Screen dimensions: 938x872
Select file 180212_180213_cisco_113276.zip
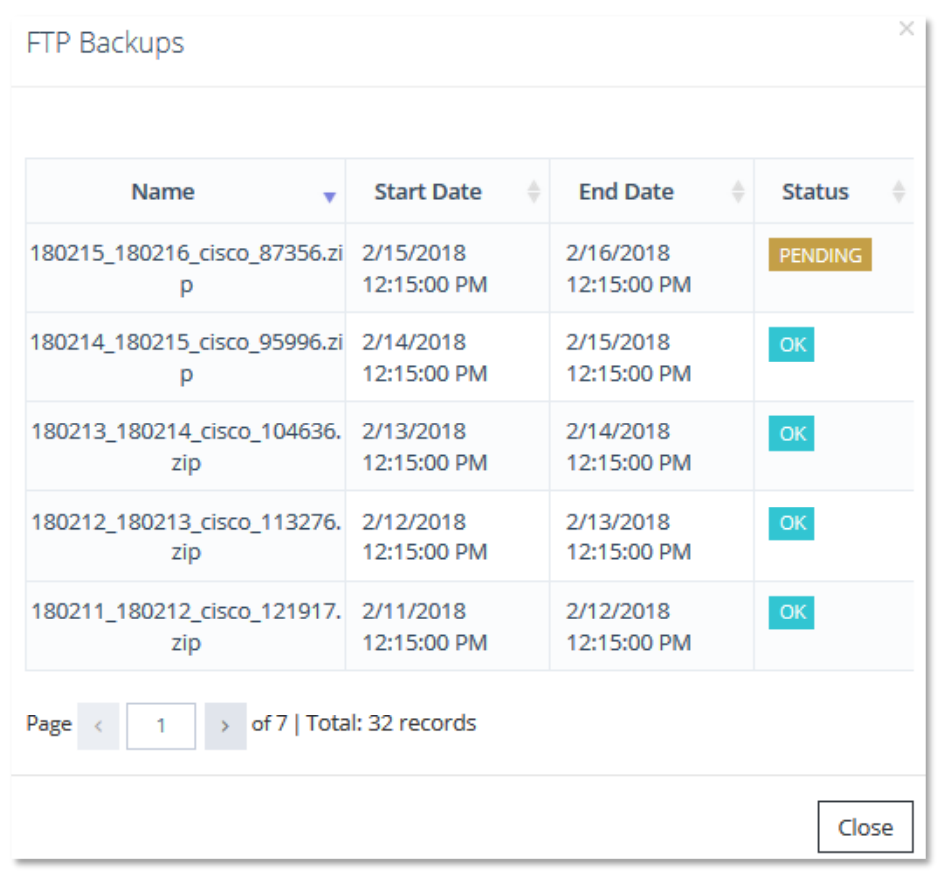pos(186,536)
